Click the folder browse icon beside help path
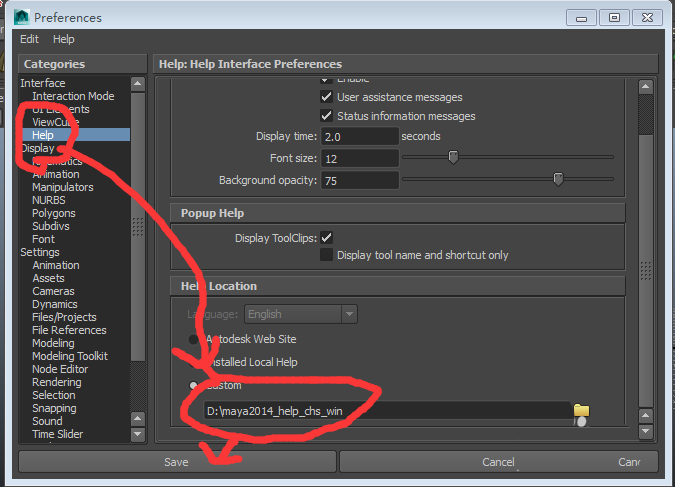675x487 pixels. [x=581, y=410]
